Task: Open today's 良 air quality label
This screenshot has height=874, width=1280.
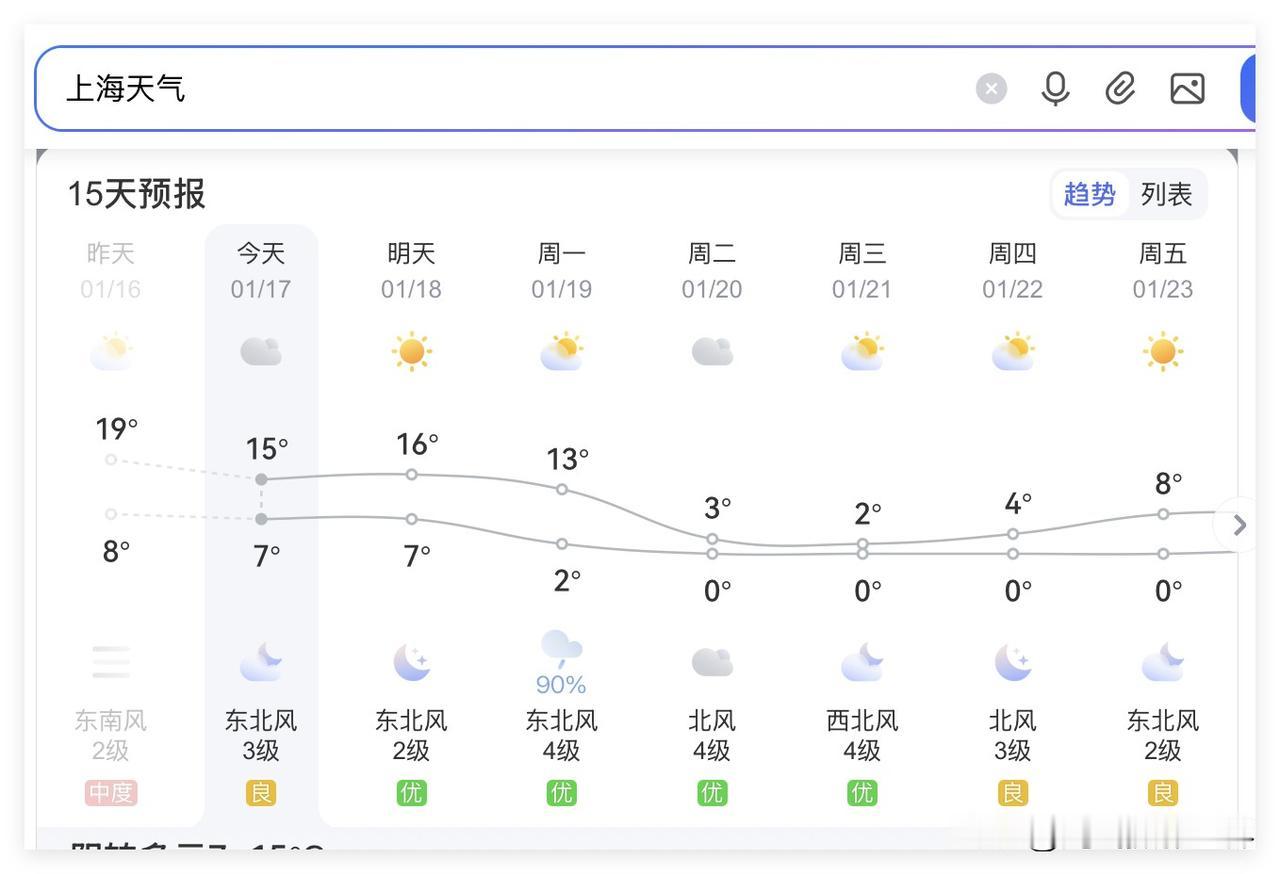Action: click(x=261, y=791)
